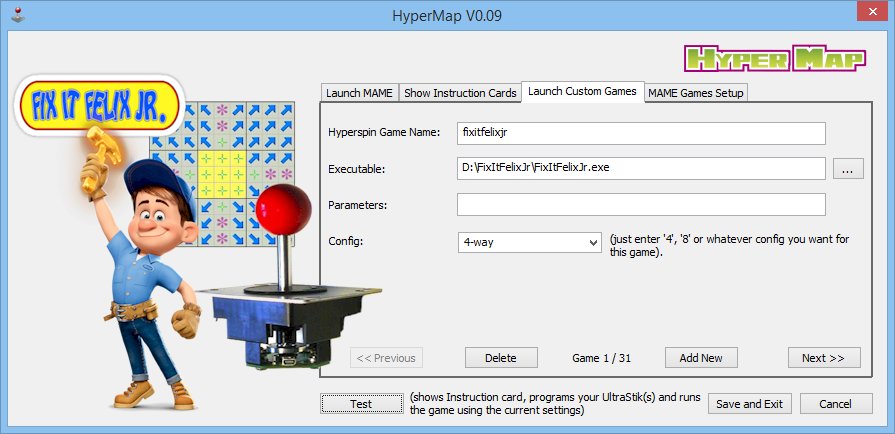
Task: Cancel the HyperMap dialog
Action: [836, 404]
